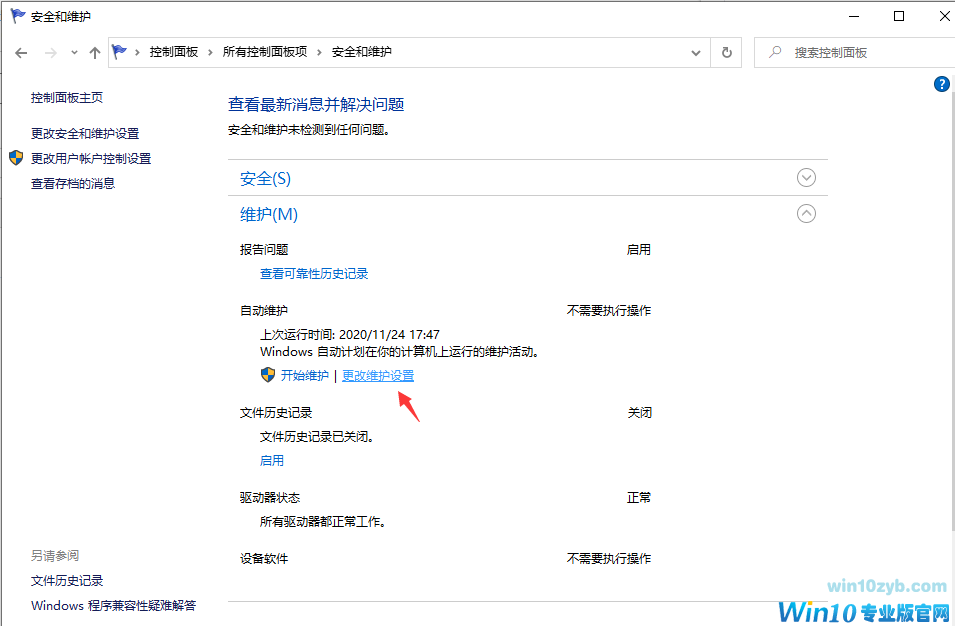Click the magnifier icon in the search box

coord(775,52)
